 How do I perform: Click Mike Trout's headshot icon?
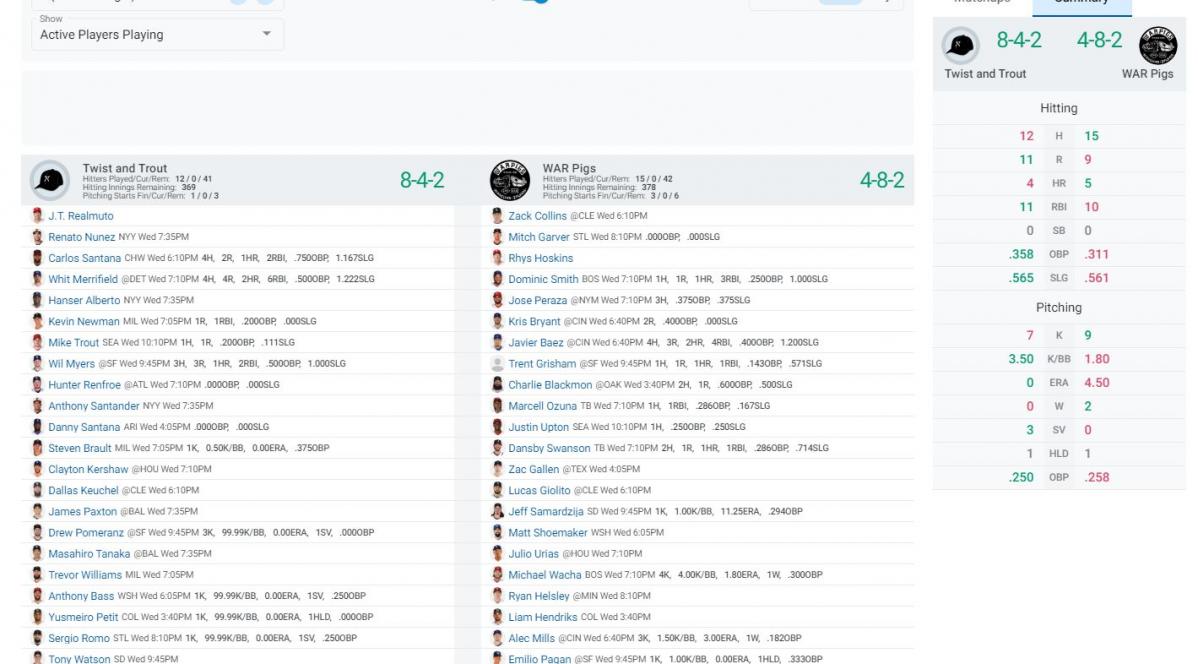pos(38,343)
